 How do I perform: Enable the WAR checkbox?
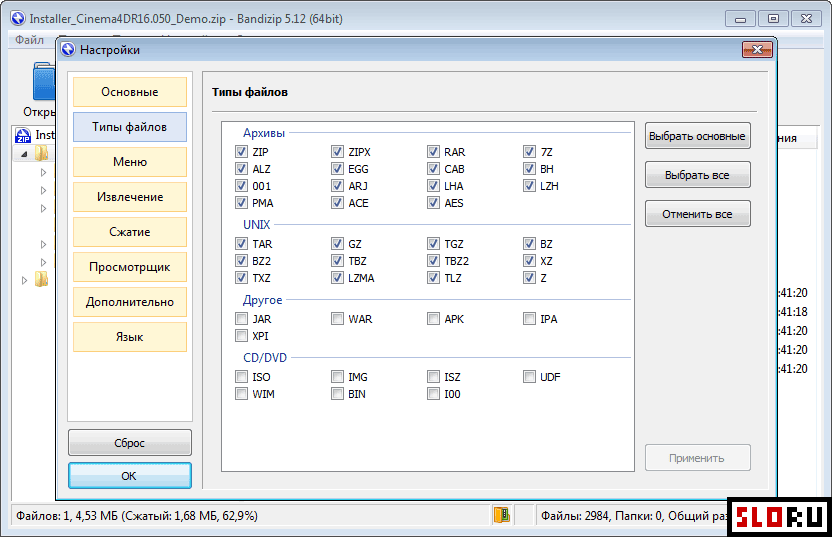point(337,318)
